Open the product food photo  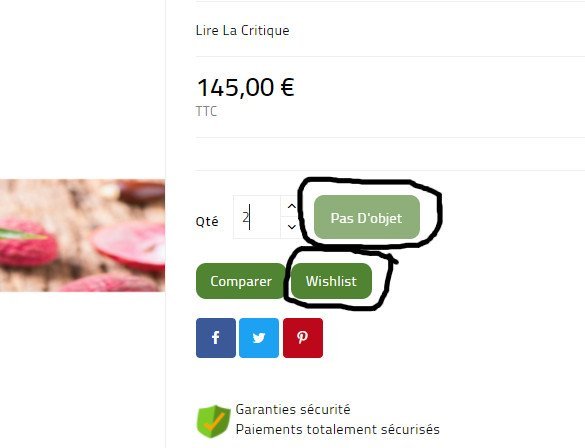click(x=82, y=235)
